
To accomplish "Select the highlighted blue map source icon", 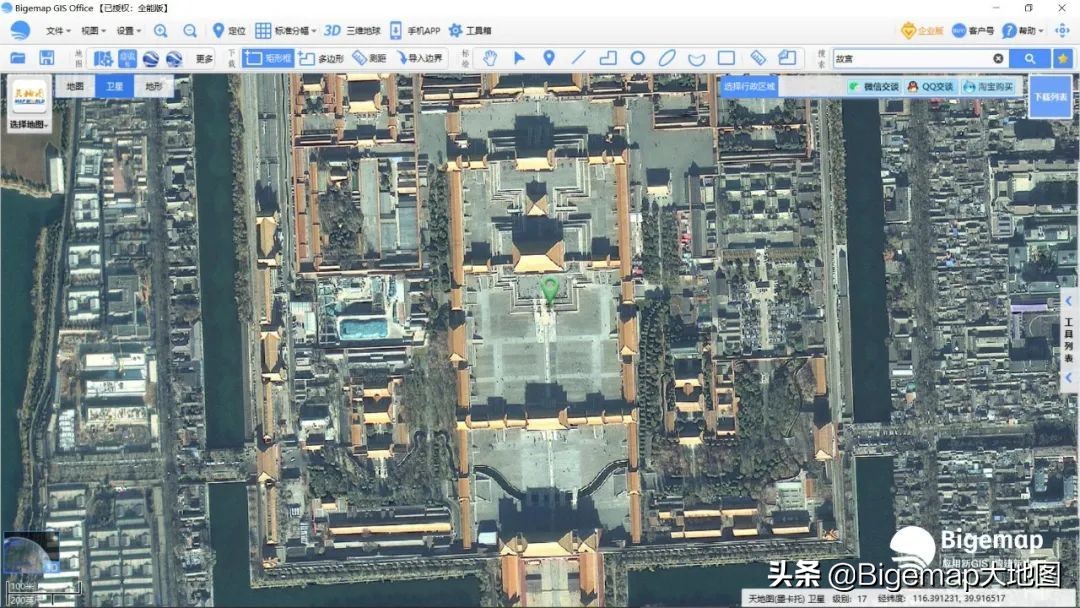I will [127, 59].
